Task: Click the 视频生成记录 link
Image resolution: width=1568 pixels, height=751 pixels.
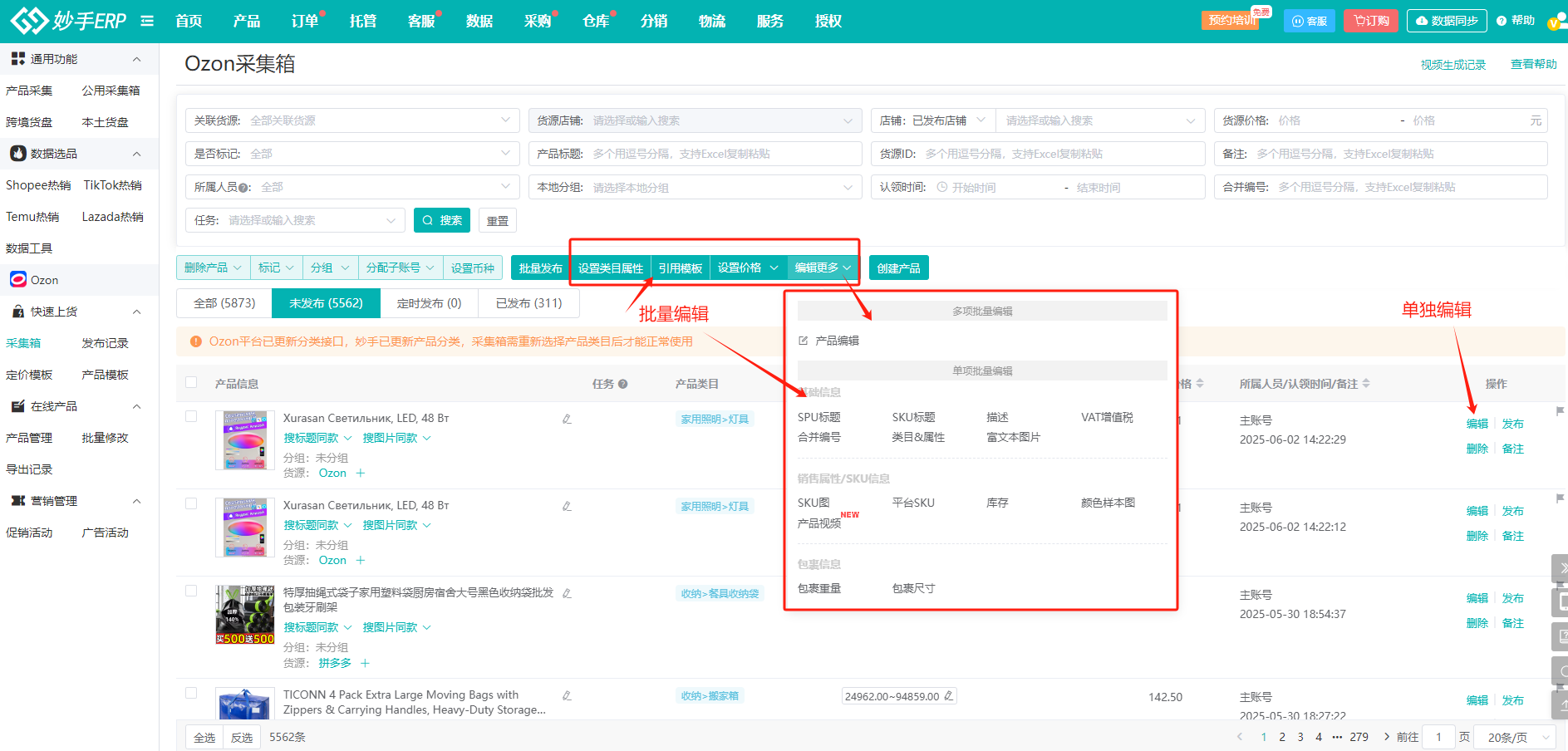Action: (x=1453, y=65)
